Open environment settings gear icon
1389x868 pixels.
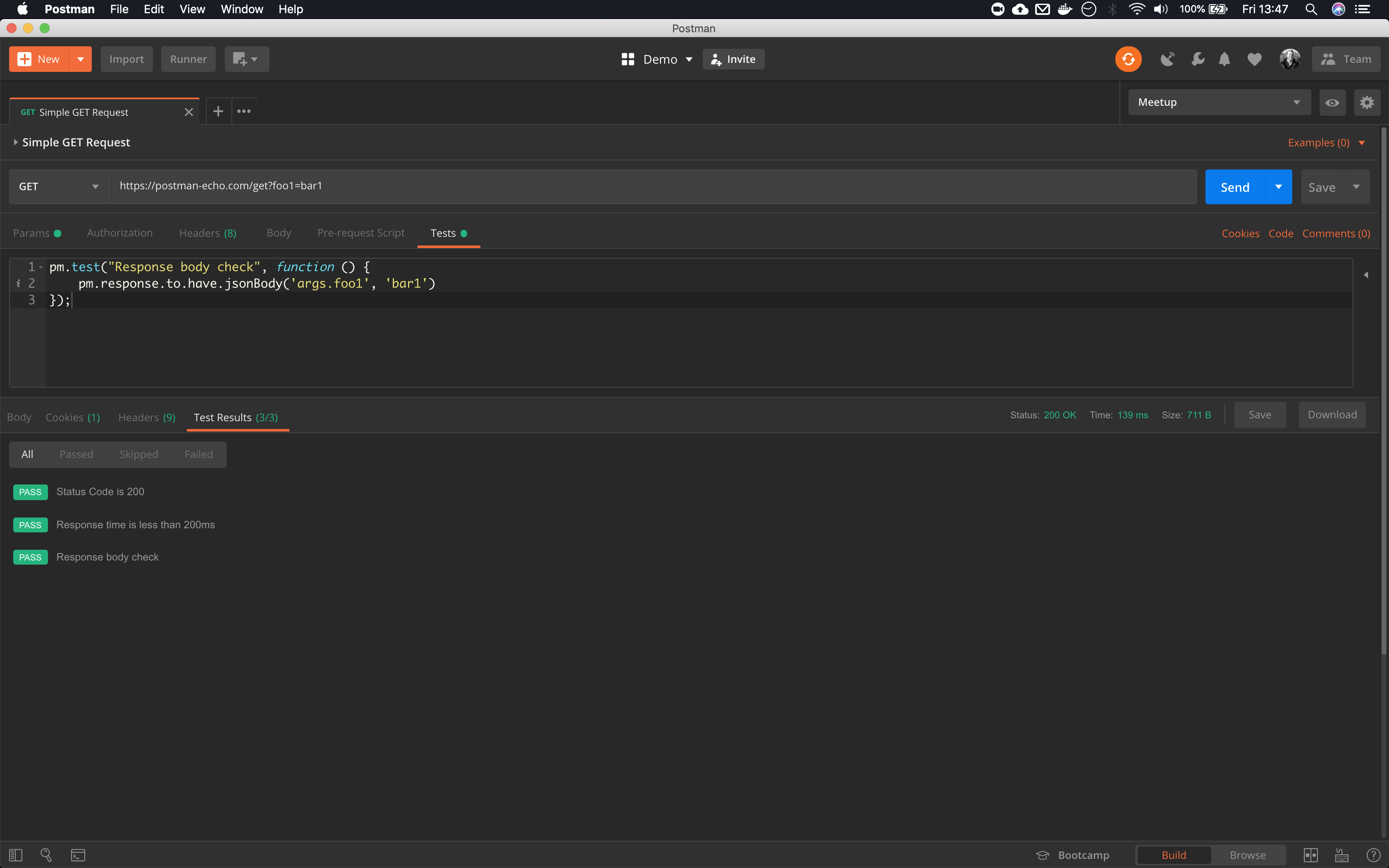coord(1367,102)
